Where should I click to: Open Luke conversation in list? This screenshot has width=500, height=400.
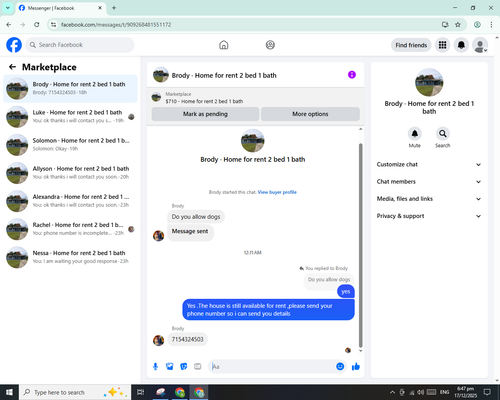point(70,117)
